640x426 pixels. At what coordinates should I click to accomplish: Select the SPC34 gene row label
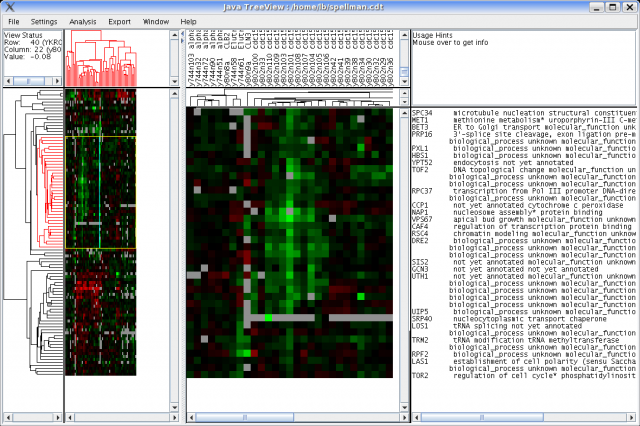[421, 113]
